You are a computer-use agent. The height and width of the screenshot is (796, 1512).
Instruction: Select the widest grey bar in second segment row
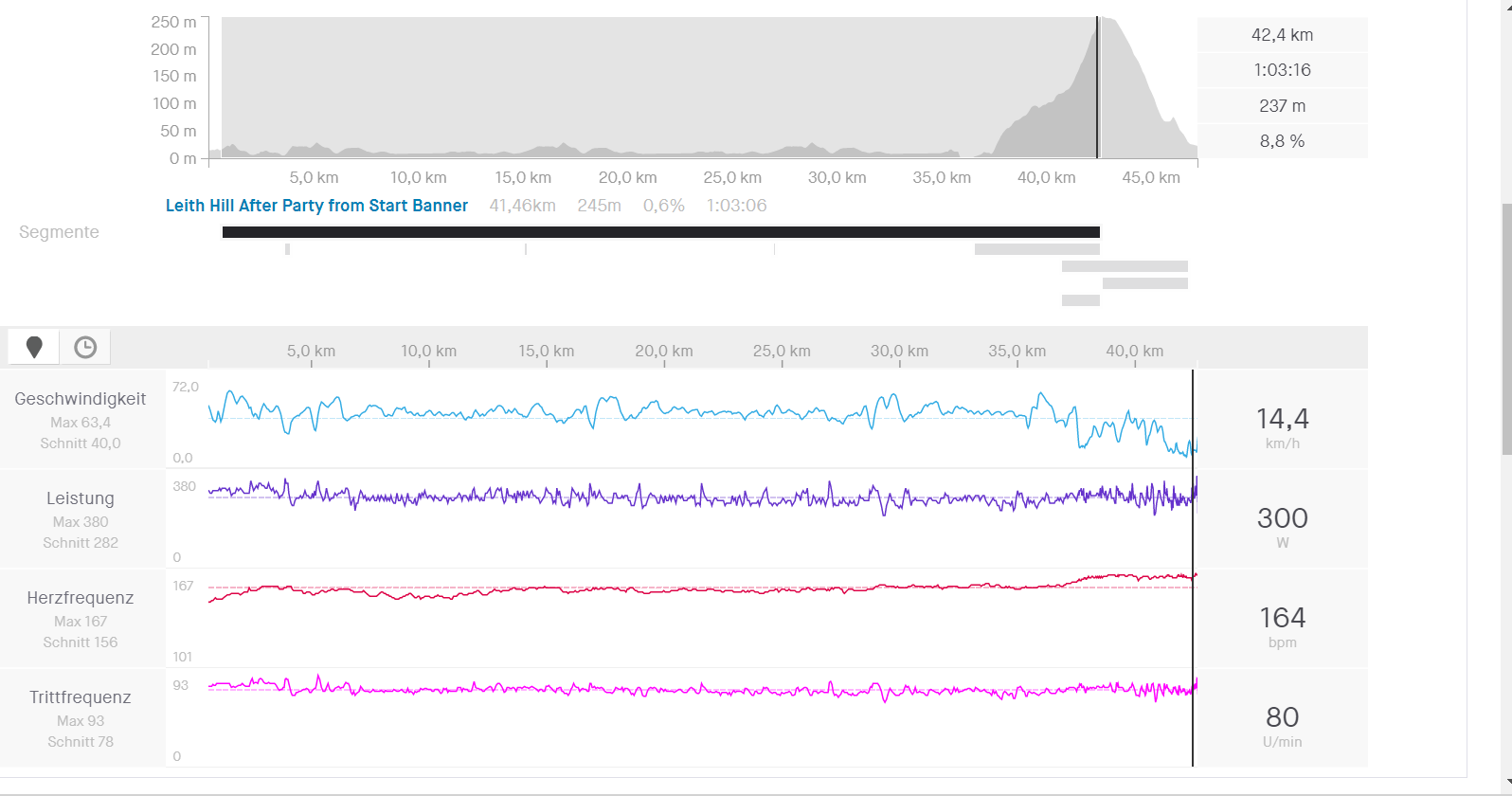click(x=1036, y=249)
